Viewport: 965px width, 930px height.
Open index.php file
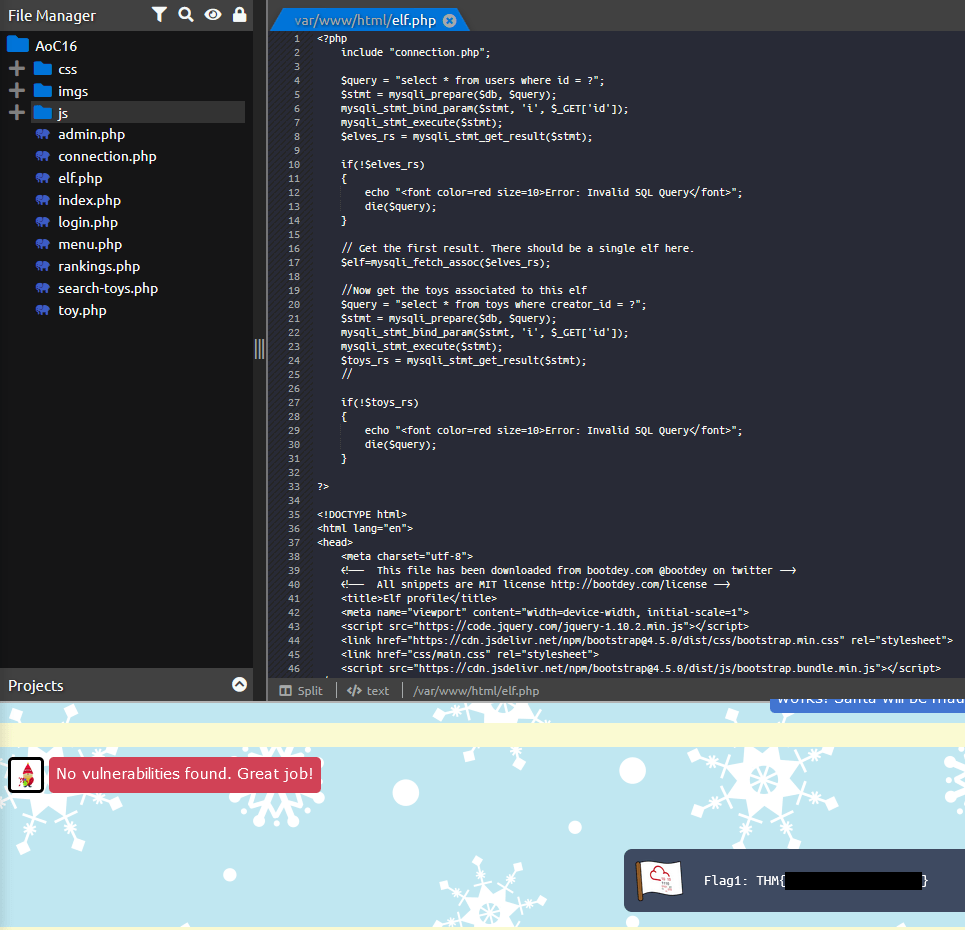pos(89,200)
